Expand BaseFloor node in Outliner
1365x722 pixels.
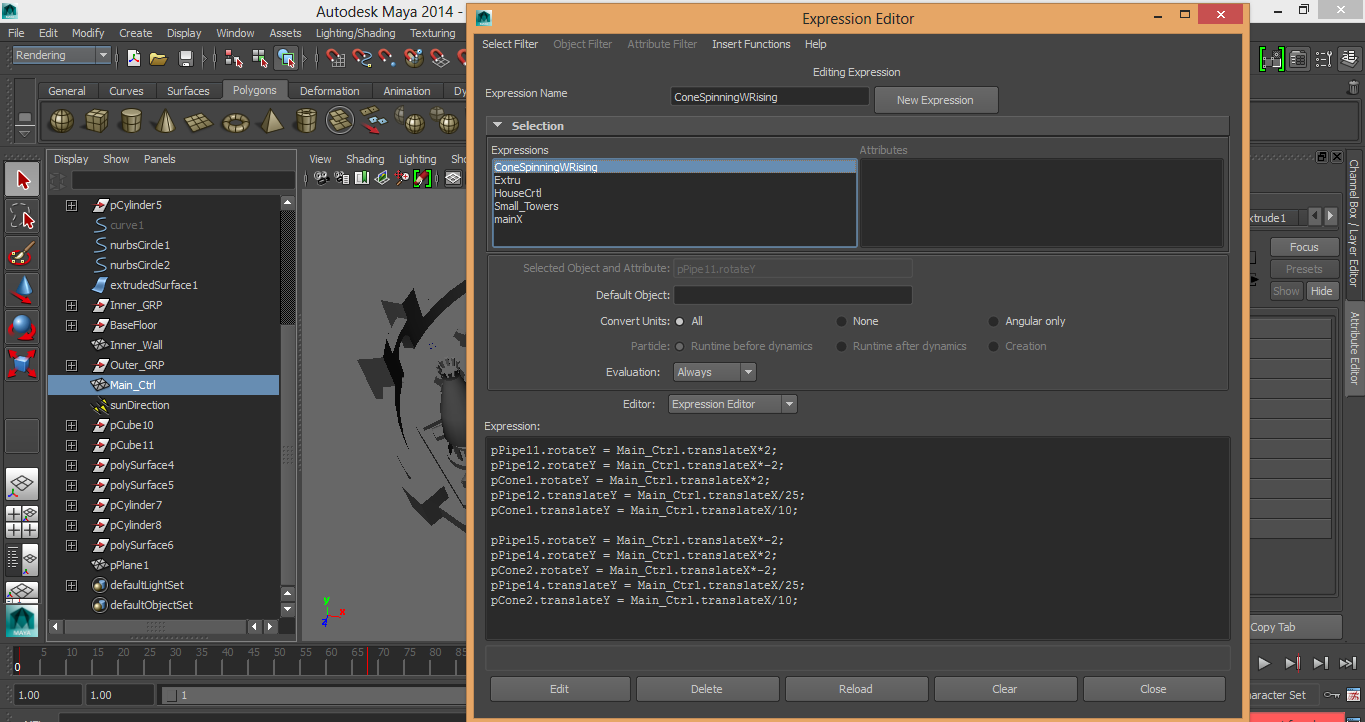click(x=71, y=325)
